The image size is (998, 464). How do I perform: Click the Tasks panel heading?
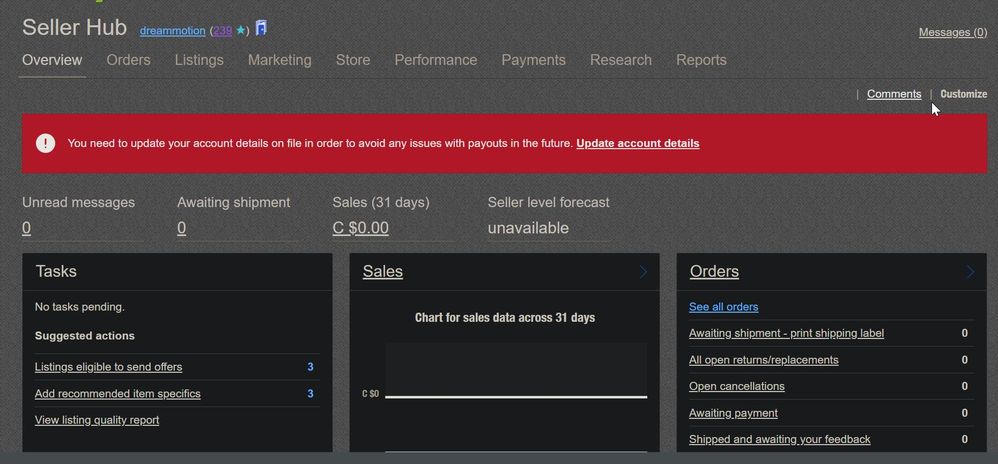(x=56, y=271)
